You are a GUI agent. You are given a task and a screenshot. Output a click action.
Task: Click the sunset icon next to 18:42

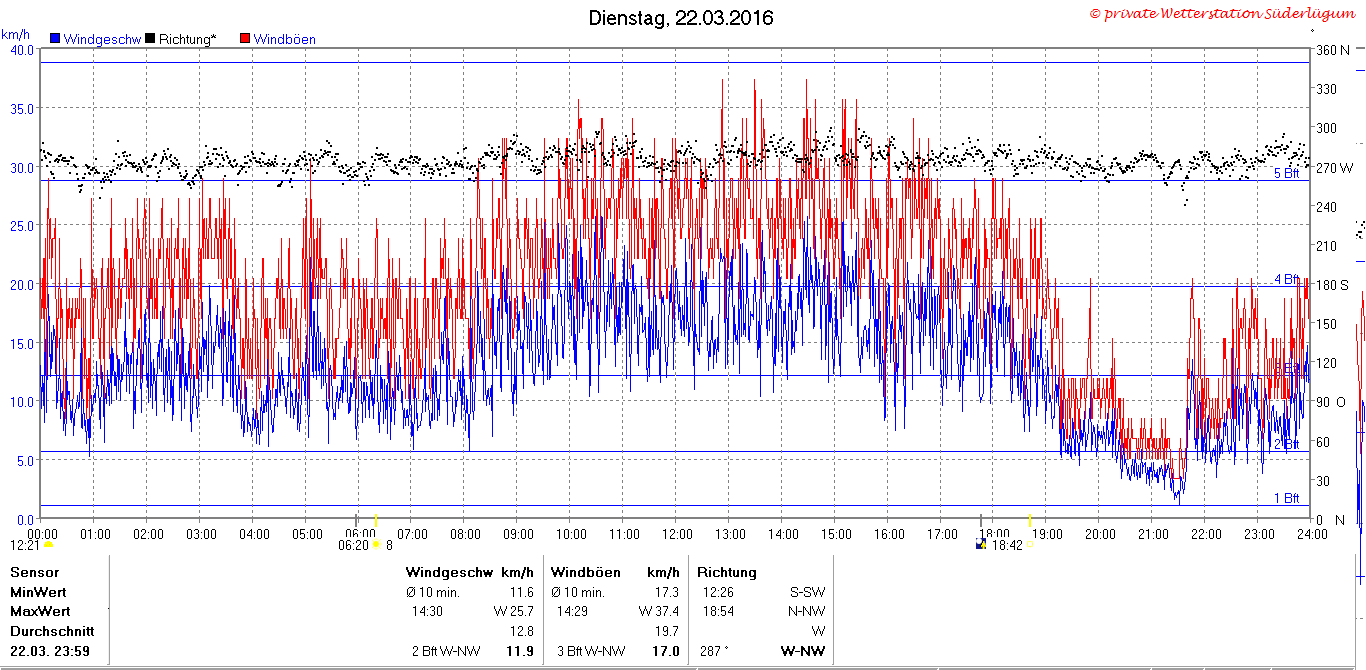tap(982, 545)
